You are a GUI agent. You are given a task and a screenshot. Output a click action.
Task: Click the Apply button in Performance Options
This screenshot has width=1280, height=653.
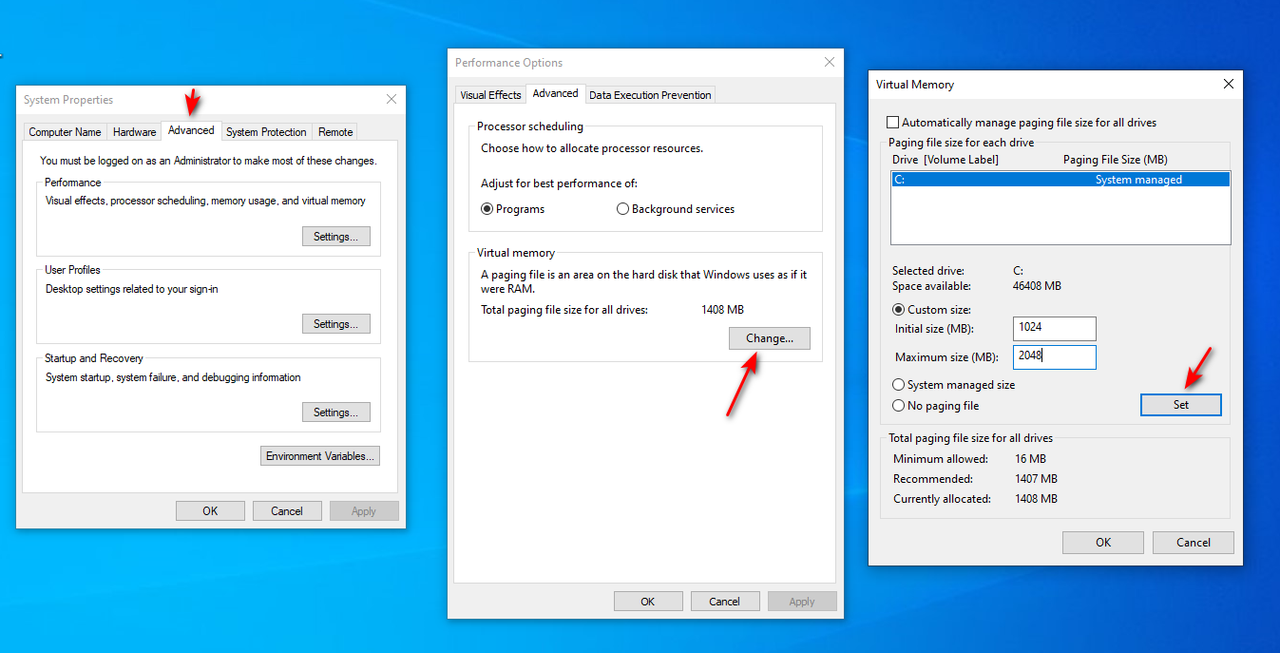point(802,601)
